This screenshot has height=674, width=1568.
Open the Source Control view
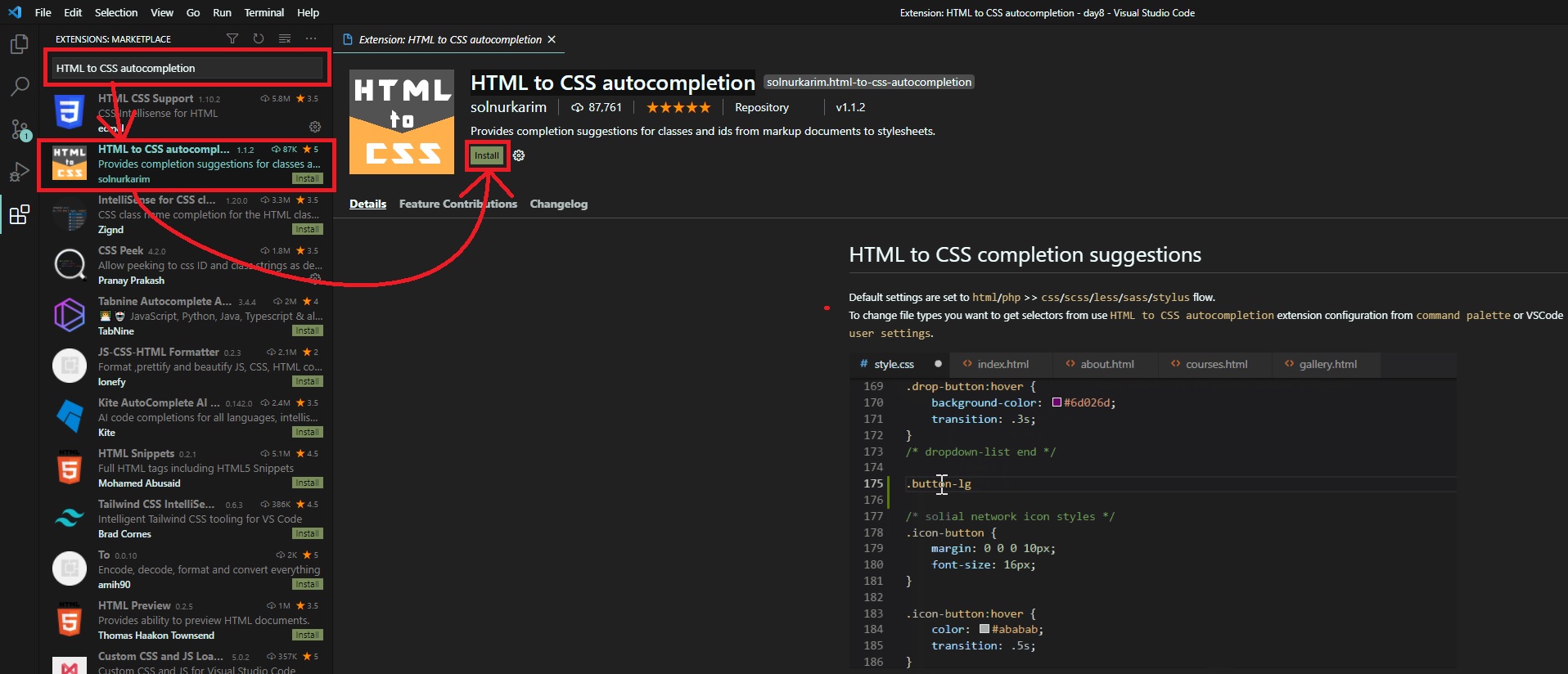click(x=20, y=129)
